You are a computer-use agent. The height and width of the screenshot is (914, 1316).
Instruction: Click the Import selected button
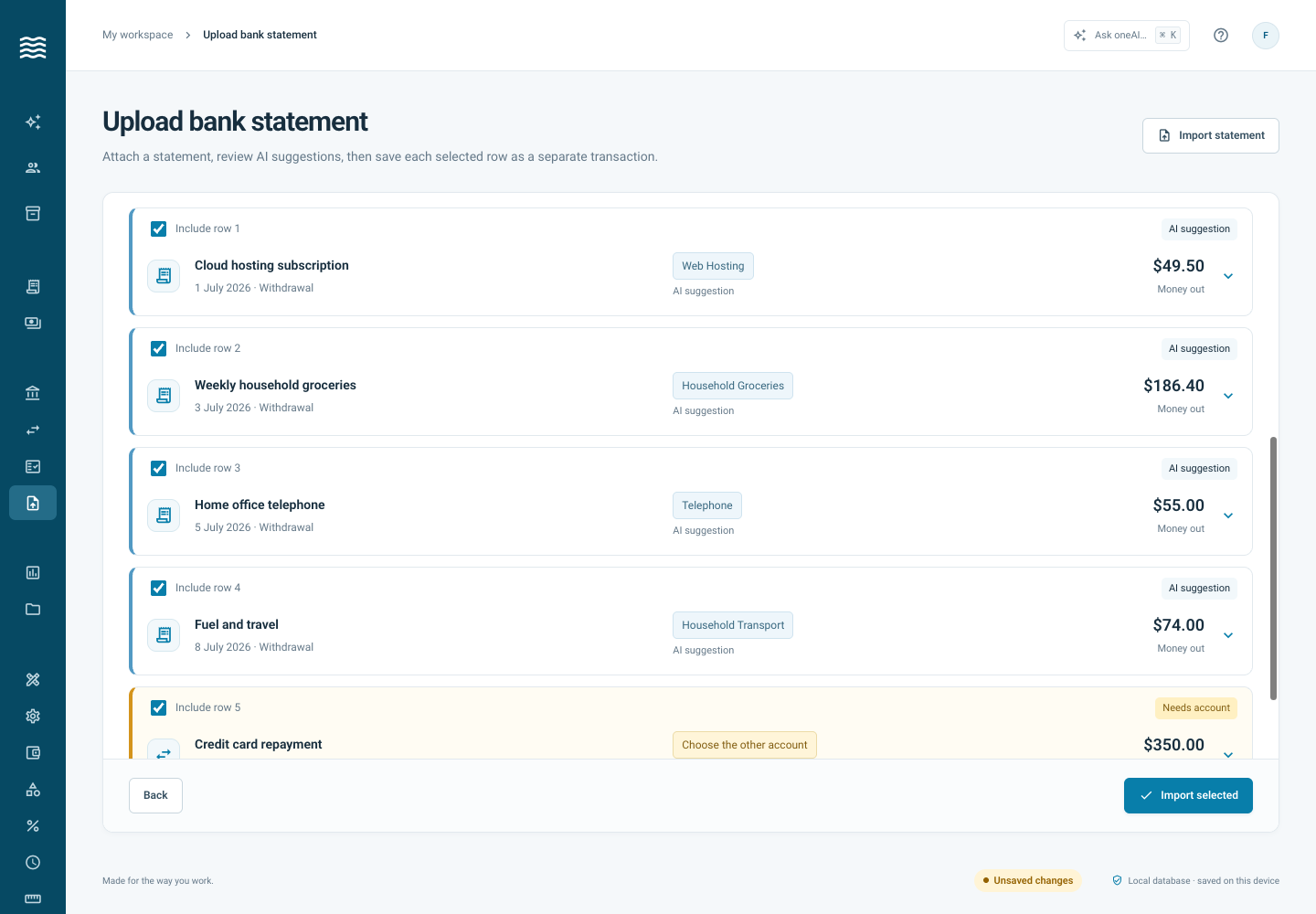pos(1188,795)
